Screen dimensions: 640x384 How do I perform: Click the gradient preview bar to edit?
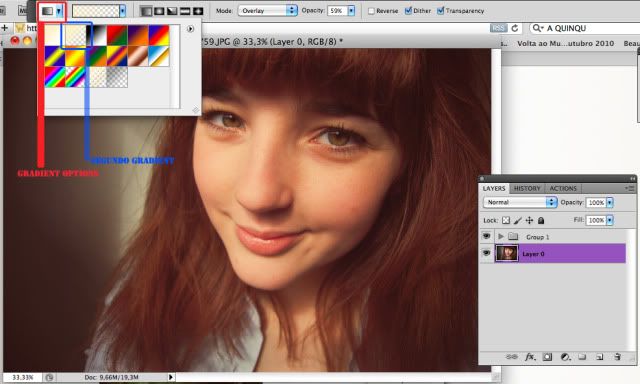[x=96, y=11]
